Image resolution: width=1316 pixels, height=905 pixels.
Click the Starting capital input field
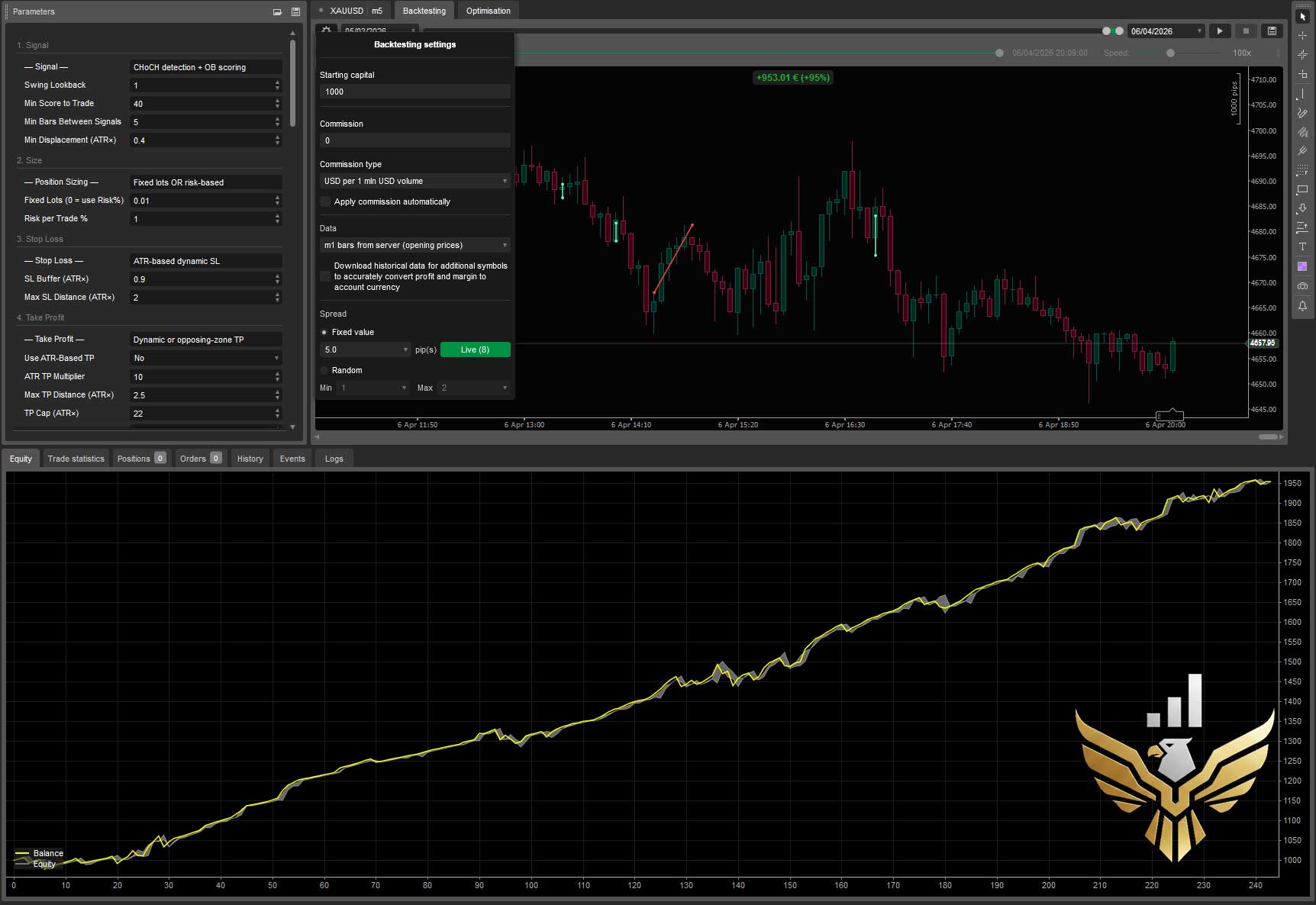[x=414, y=92]
